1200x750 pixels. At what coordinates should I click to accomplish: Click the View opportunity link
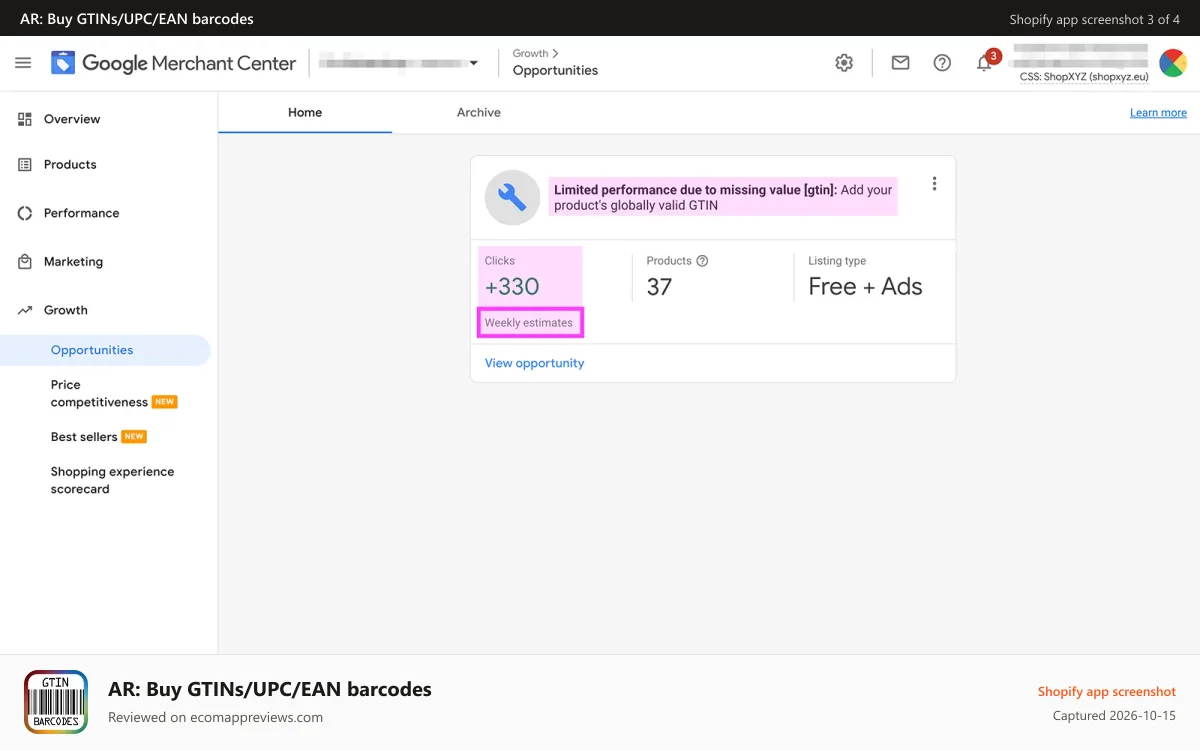coord(534,363)
